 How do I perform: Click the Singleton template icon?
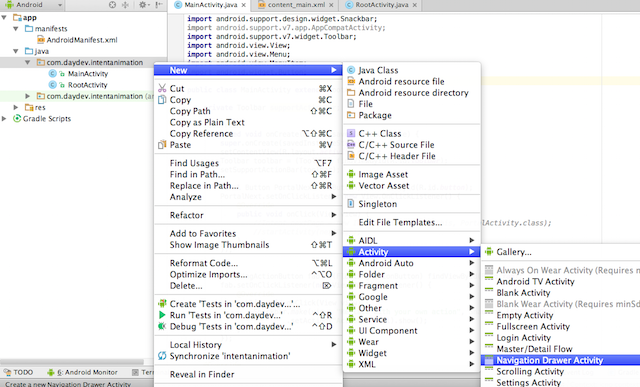[351, 204]
